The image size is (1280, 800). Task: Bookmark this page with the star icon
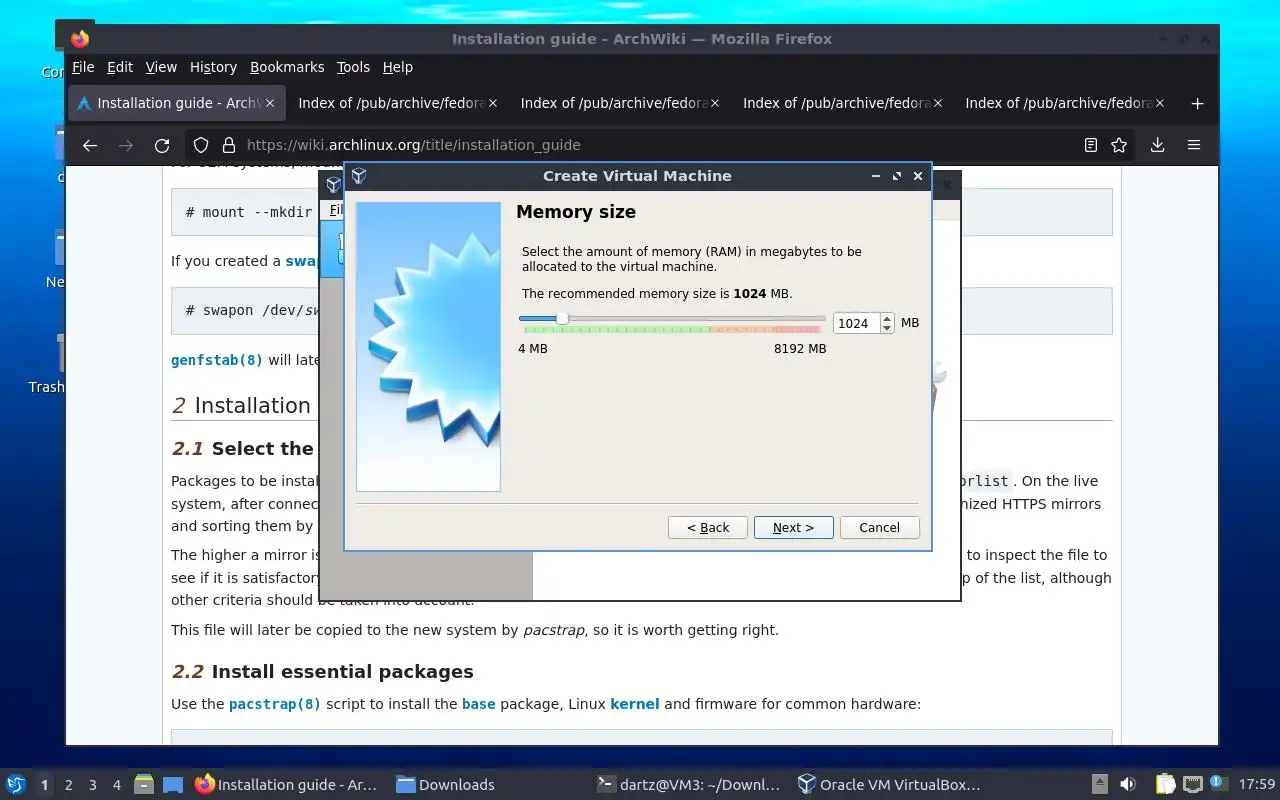click(1119, 145)
